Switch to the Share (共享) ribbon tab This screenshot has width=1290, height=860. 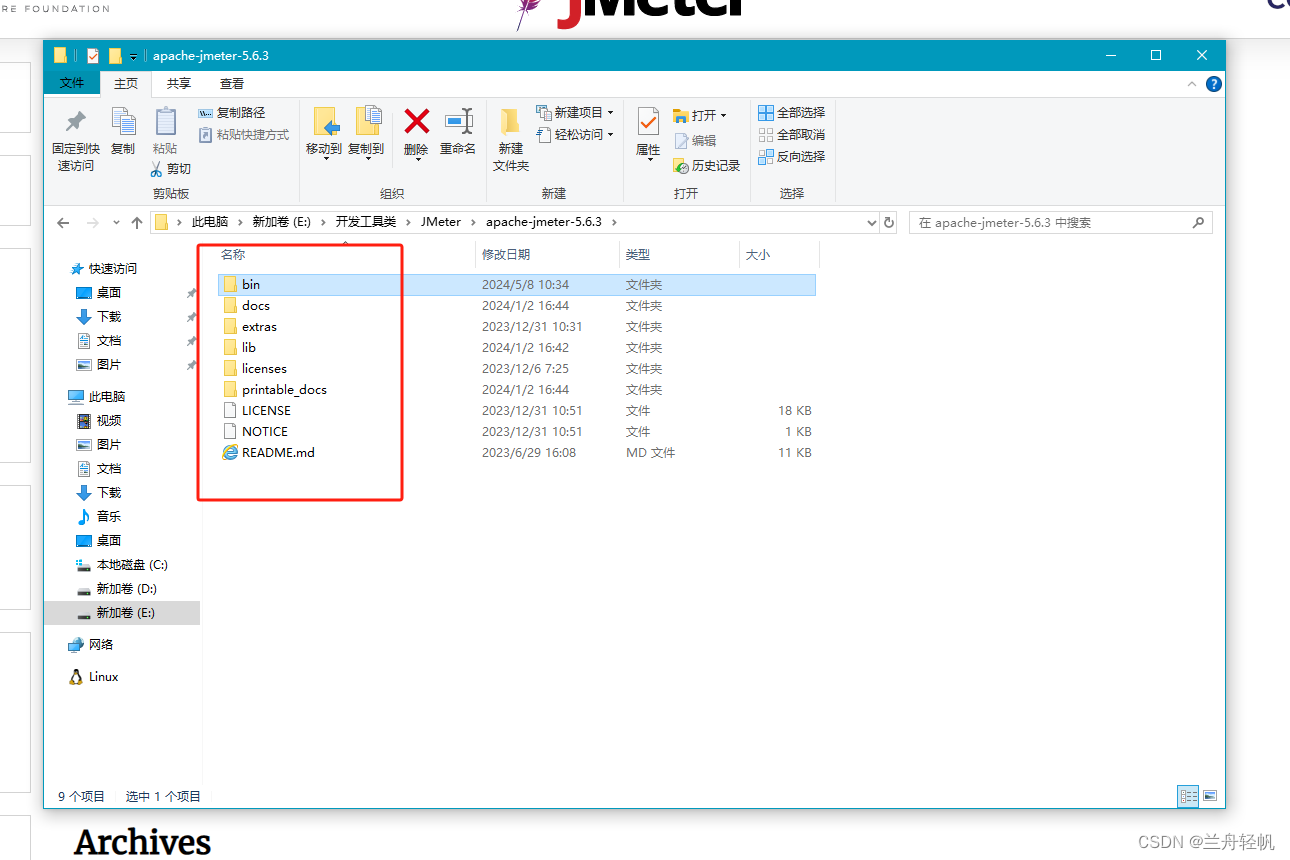(179, 84)
